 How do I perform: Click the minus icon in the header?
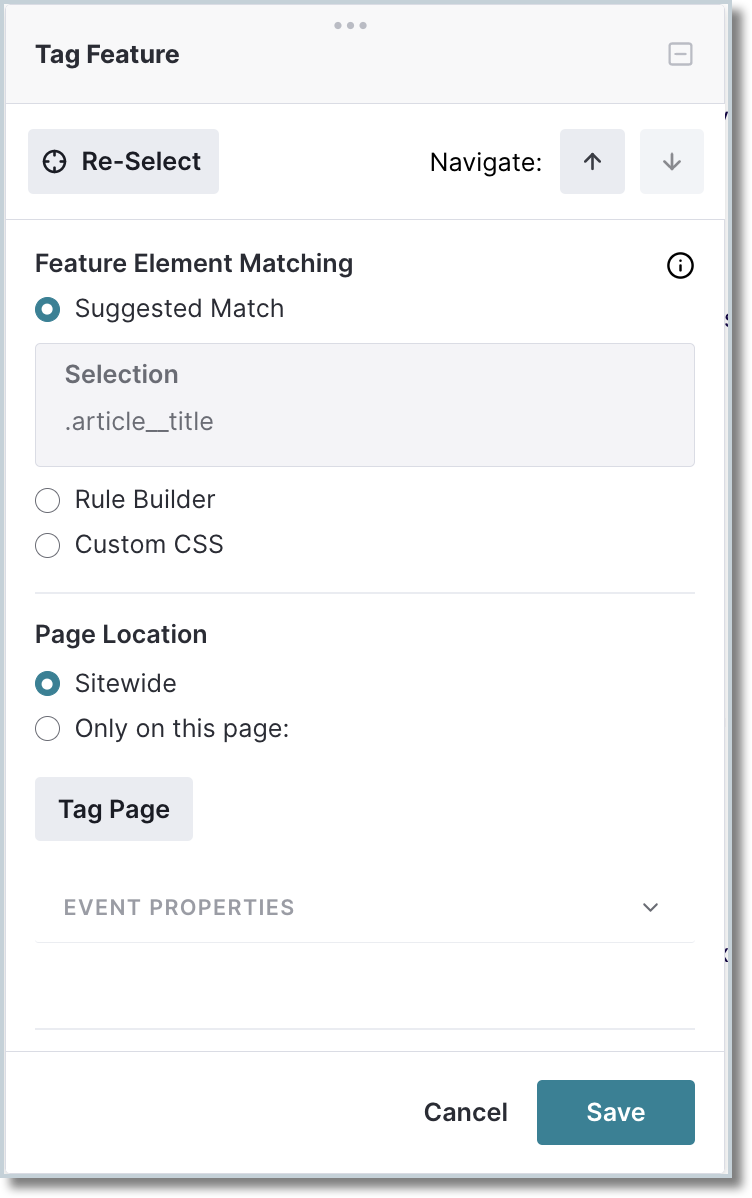tap(680, 54)
